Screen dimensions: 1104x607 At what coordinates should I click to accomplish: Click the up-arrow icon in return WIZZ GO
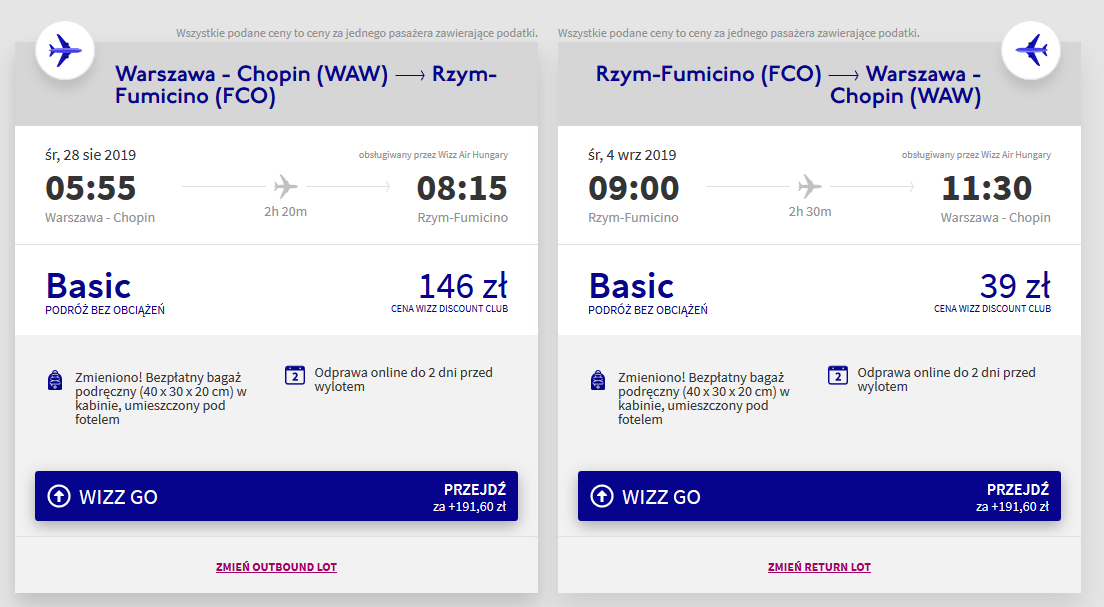pos(602,496)
